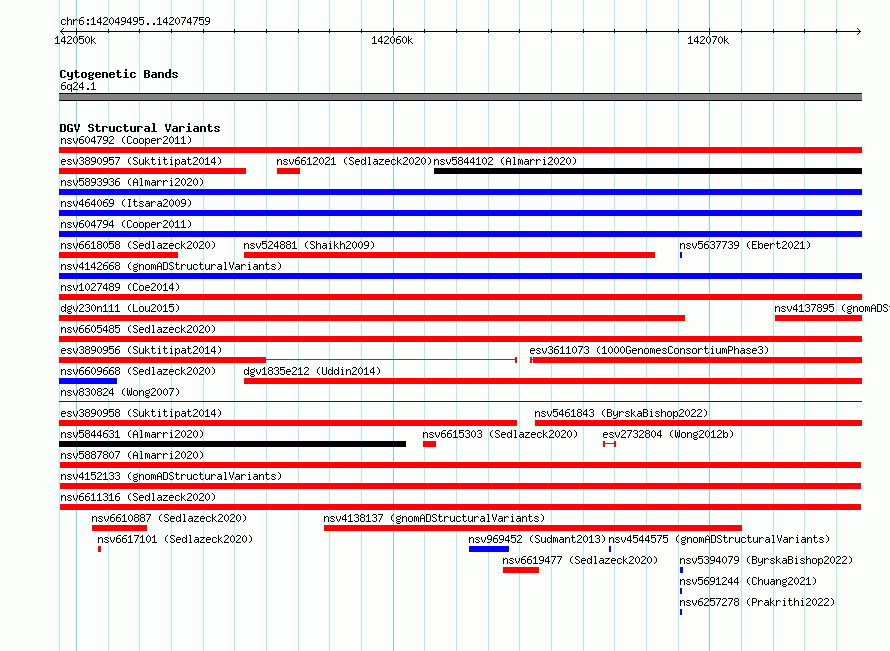Open nsv6257278 (Prakrithi2022) label
This screenshot has height=651, width=890.
tap(757, 602)
